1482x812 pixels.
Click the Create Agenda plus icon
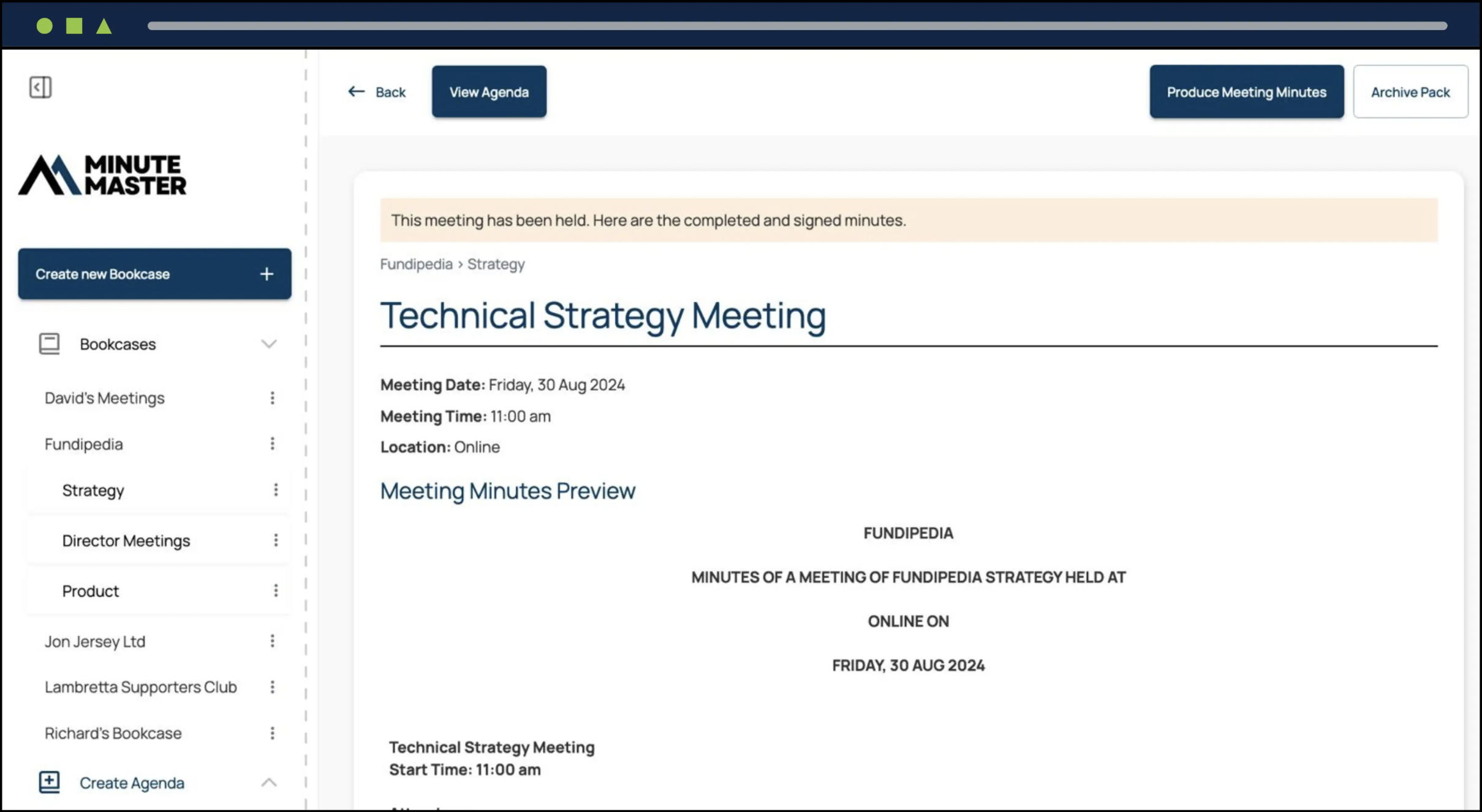[x=49, y=782]
